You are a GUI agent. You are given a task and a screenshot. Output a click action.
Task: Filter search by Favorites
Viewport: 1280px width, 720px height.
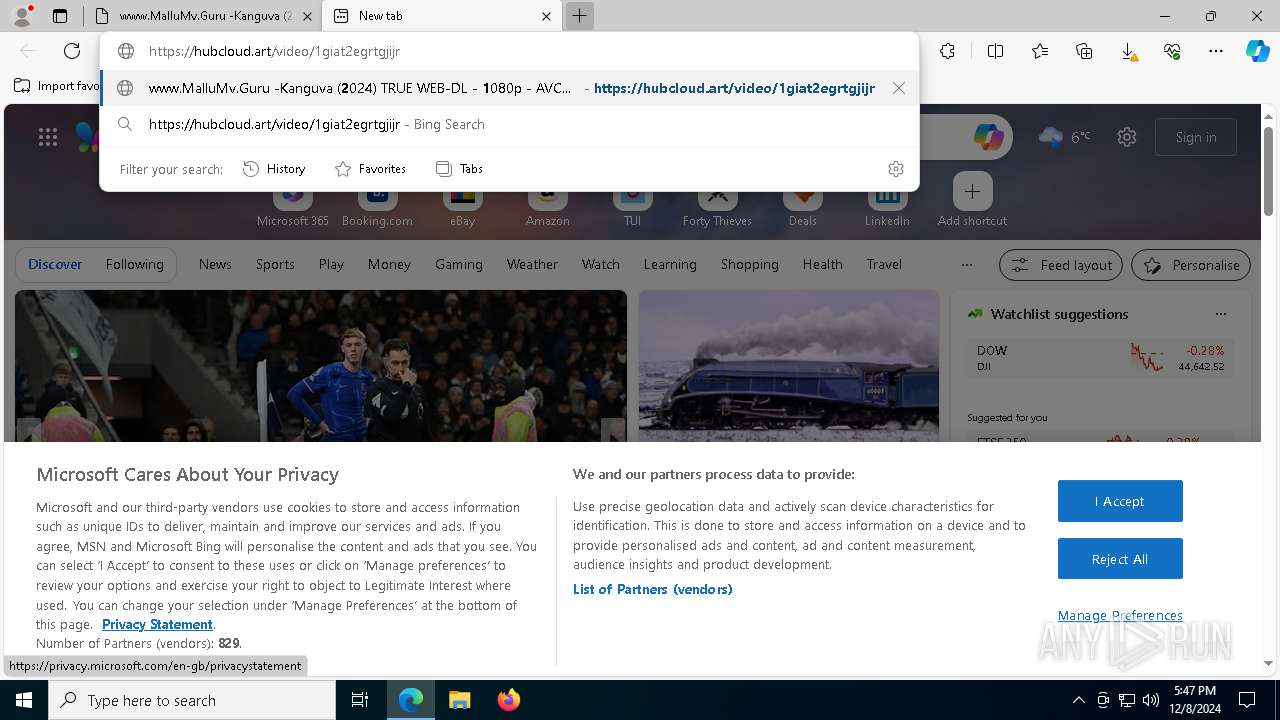point(370,169)
